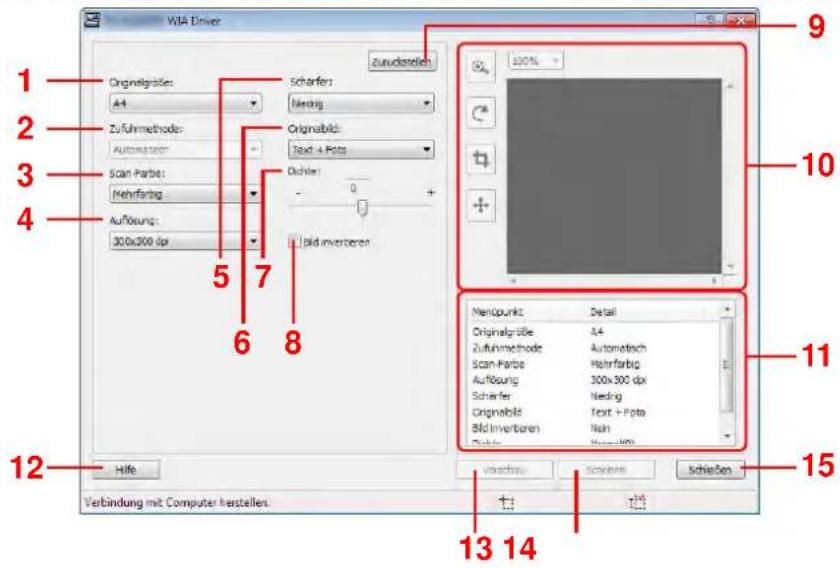Click the crop corner icon in status bar
This screenshot has height=568, width=840.
tap(507, 503)
